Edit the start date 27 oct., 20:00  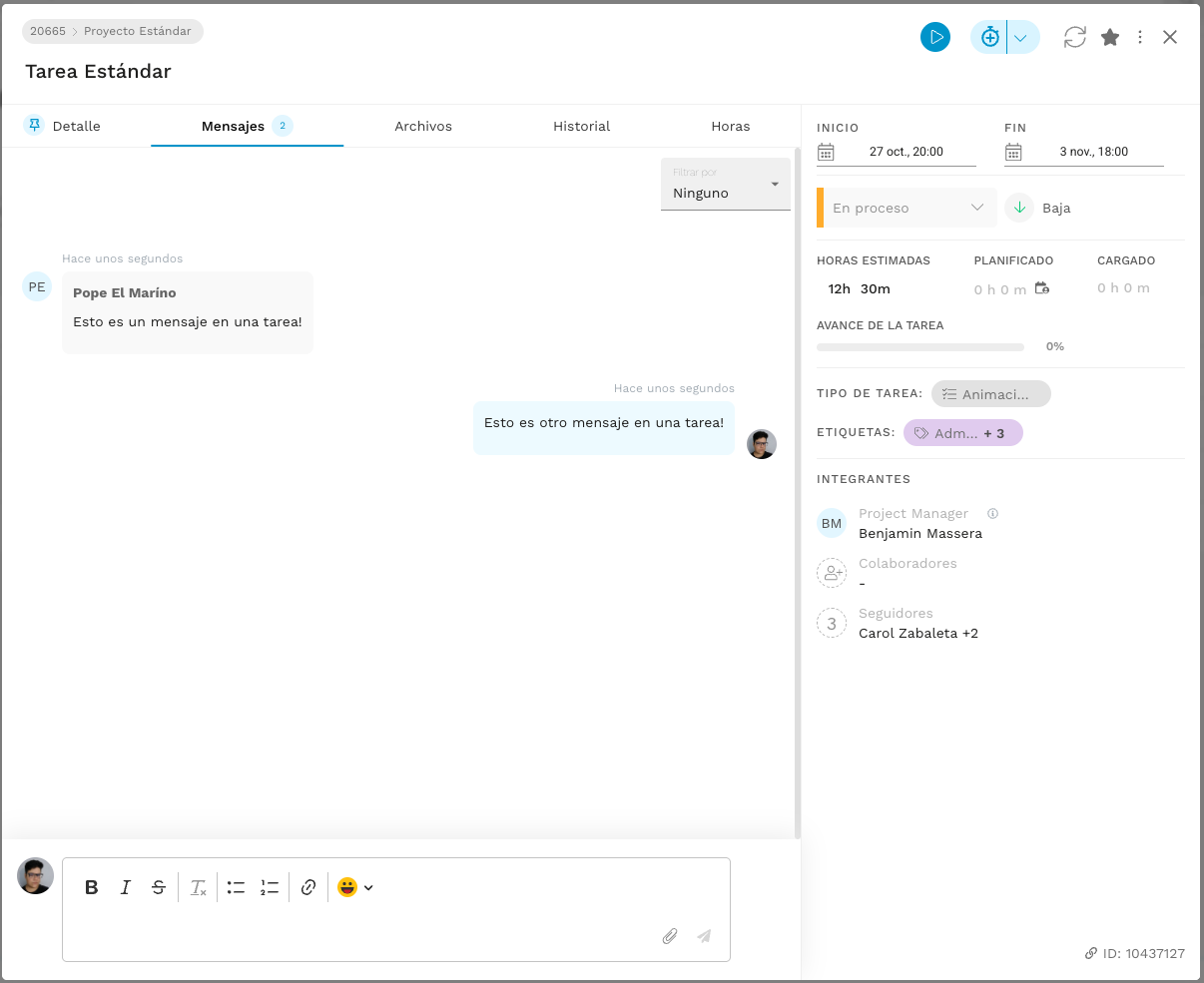point(906,152)
